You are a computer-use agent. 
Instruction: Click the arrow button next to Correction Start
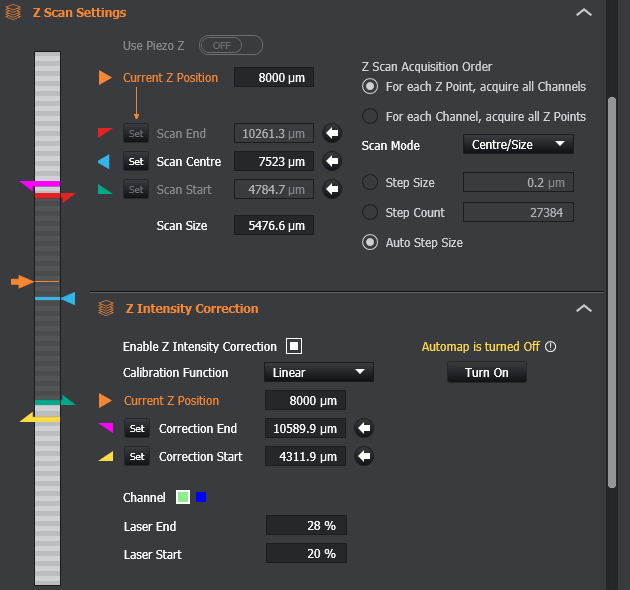[x=364, y=456]
